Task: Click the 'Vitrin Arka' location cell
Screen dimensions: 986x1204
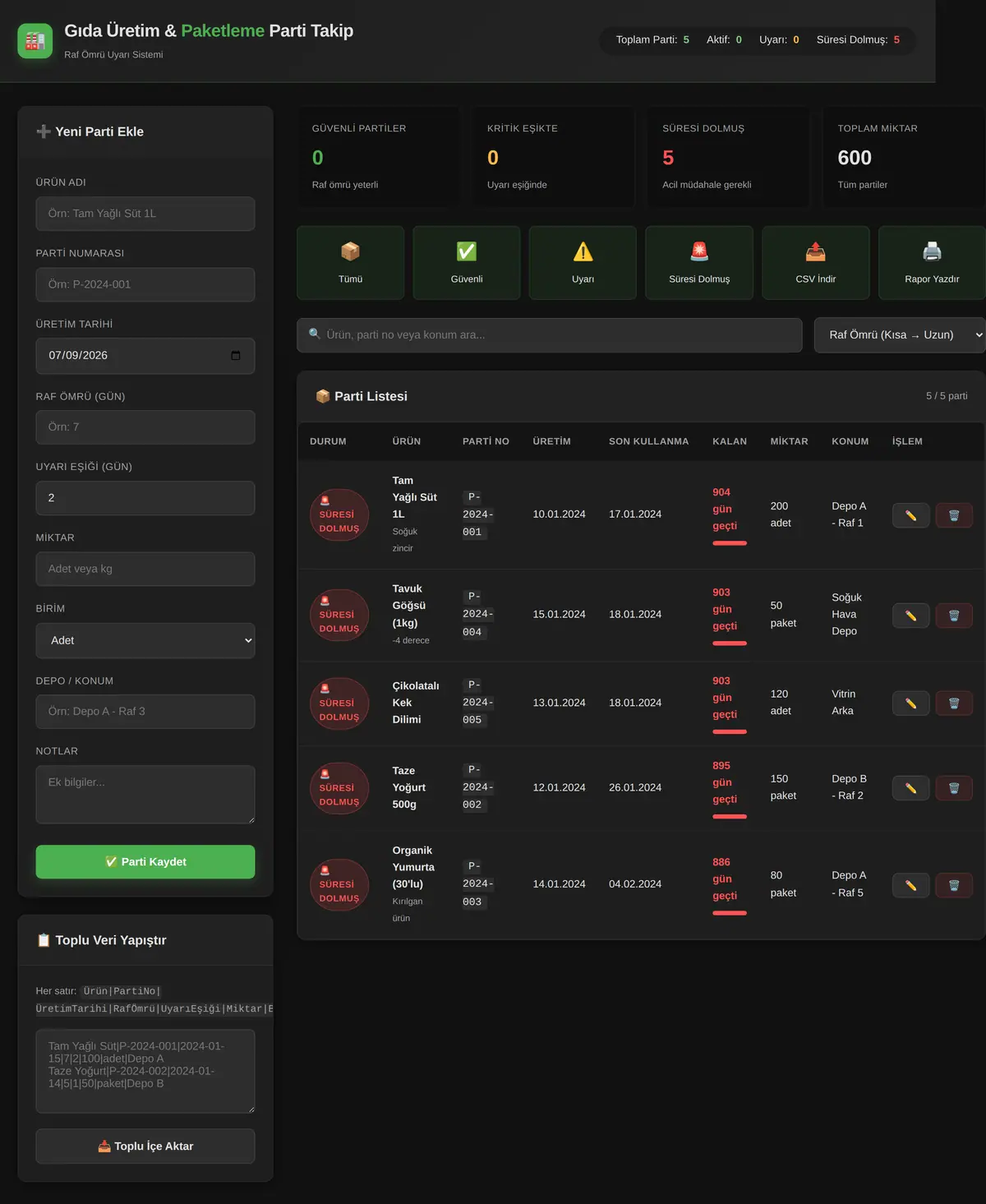Action: coord(844,703)
